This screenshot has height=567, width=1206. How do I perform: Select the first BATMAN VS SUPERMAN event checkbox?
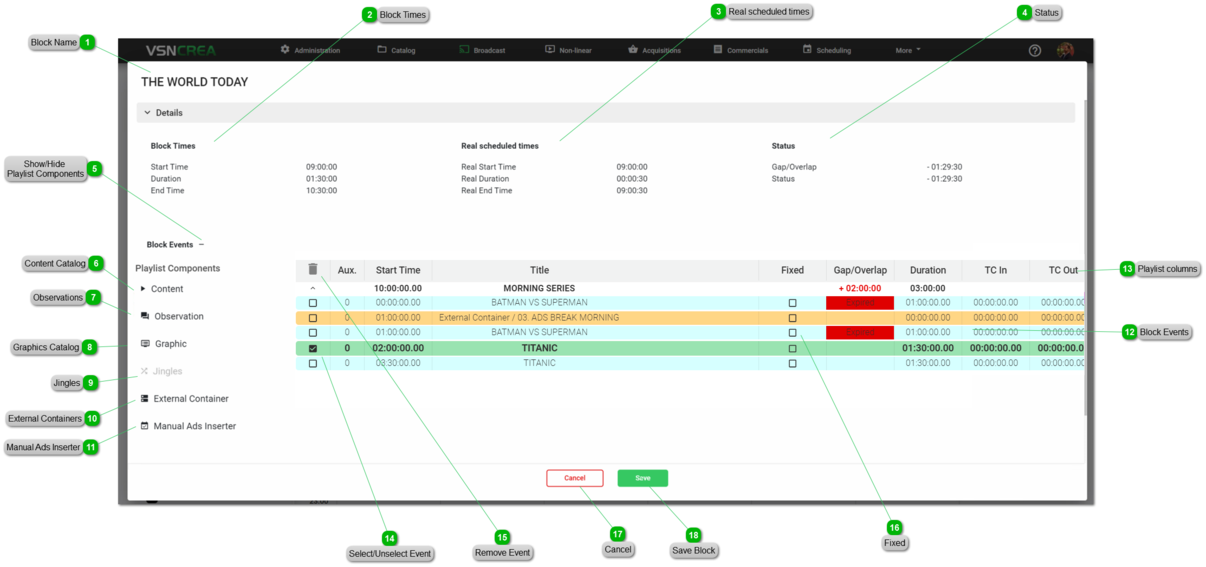tap(313, 303)
